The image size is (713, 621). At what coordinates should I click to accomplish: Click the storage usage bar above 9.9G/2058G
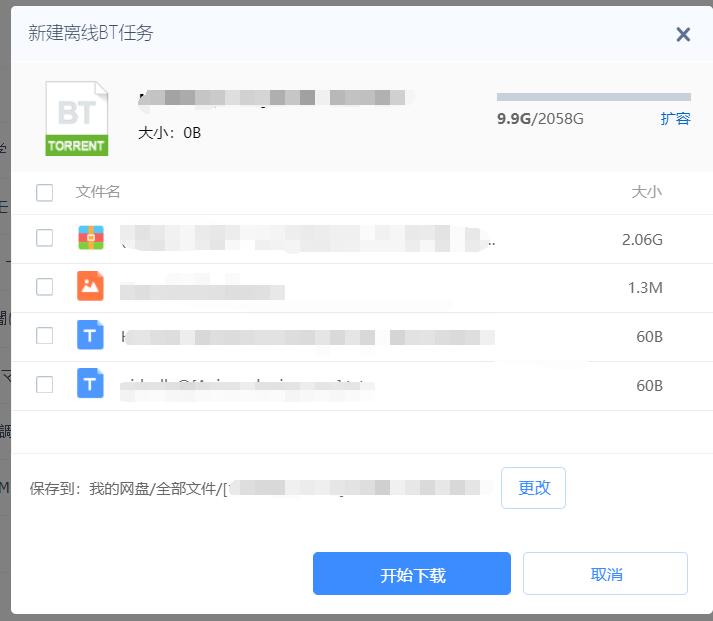pyautogui.click(x=593, y=97)
